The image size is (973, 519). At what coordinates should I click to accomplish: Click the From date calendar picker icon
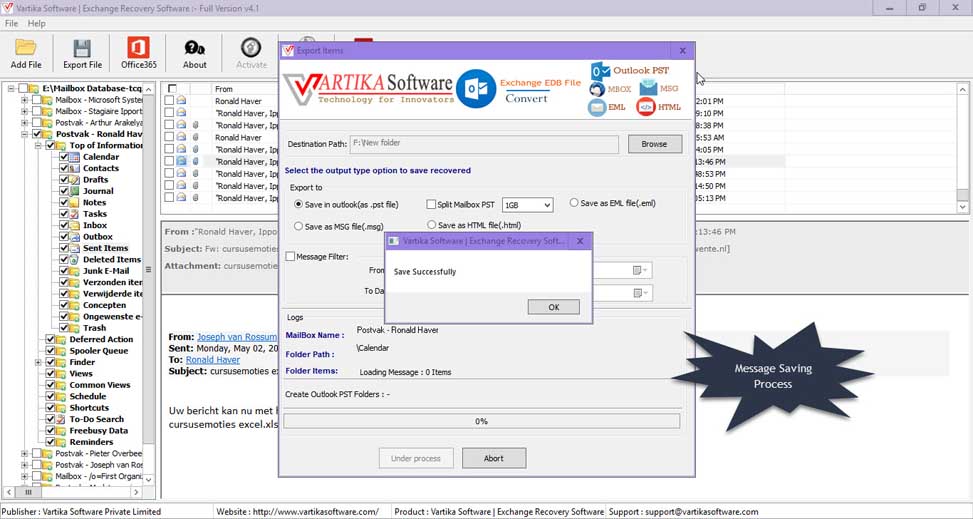[x=639, y=270]
